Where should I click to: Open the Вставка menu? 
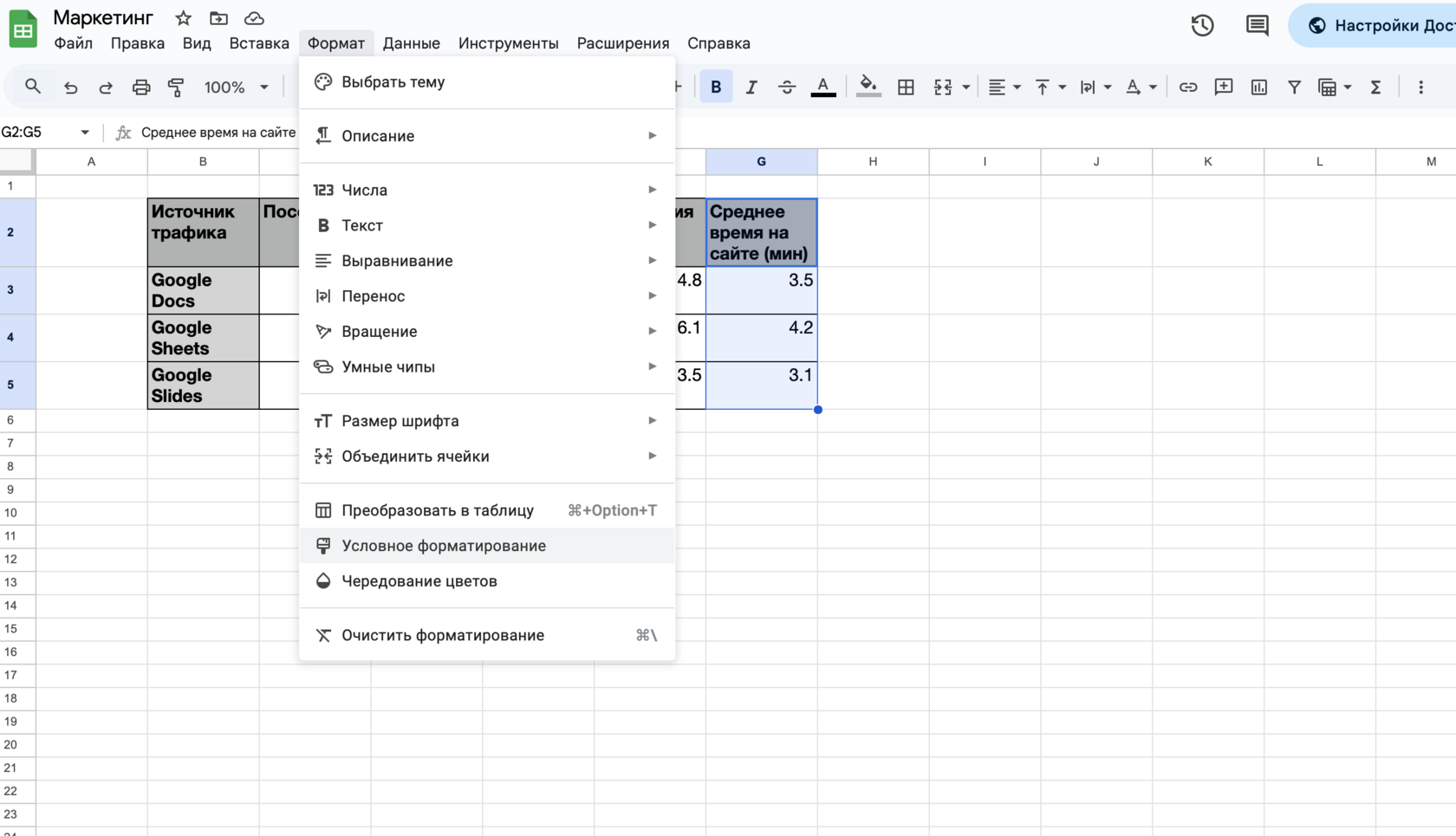[259, 43]
